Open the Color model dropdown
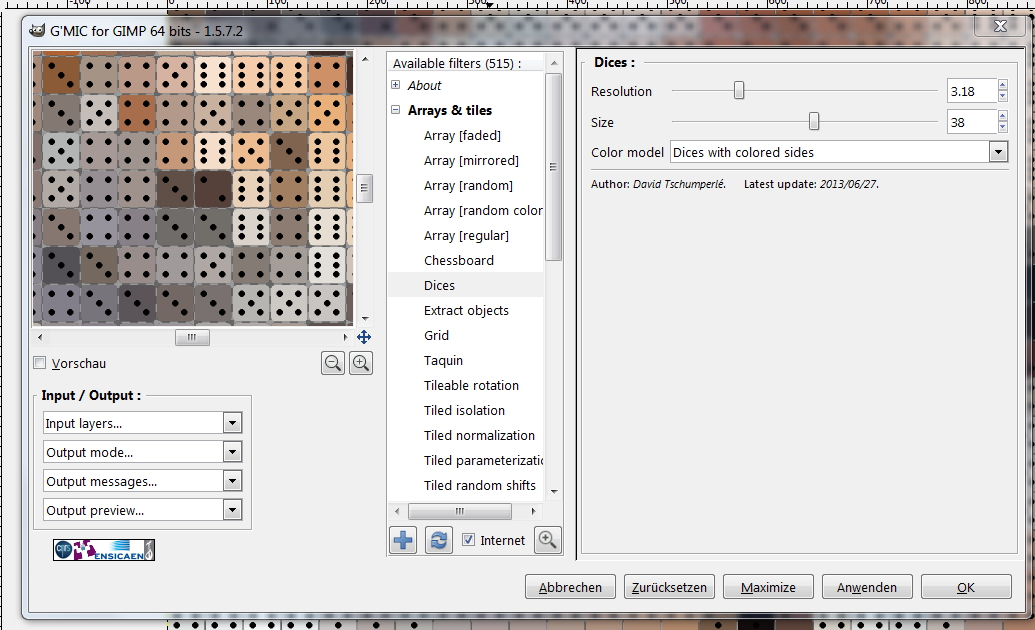1035x630 pixels. [997, 152]
